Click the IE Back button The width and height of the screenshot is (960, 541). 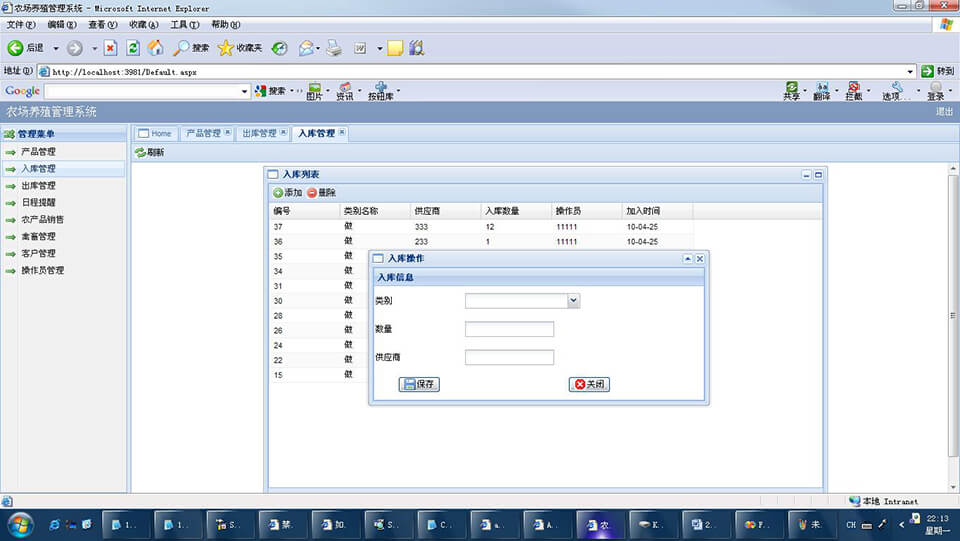click(x=25, y=48)
